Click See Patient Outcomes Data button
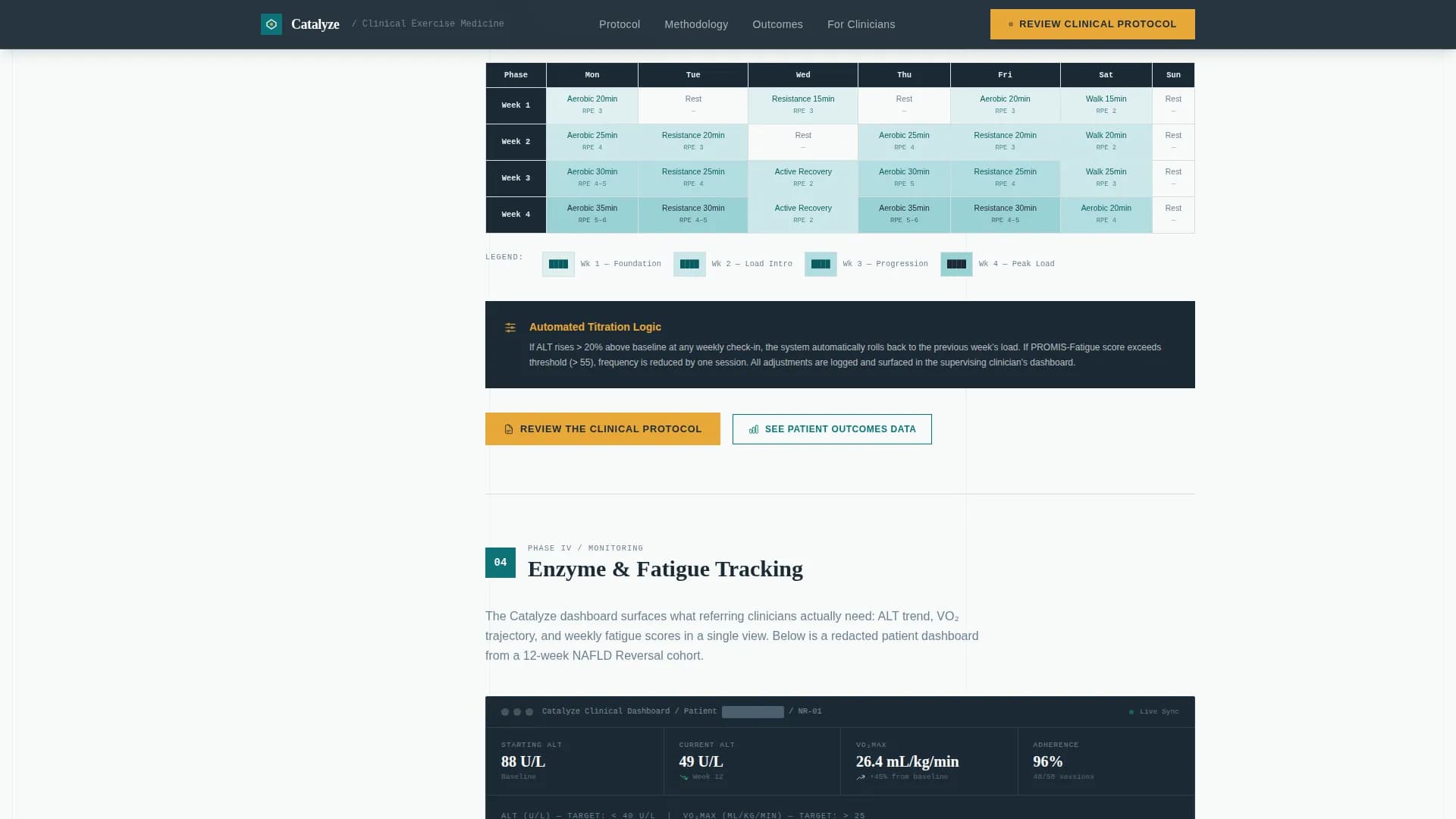This screenshot has height=819, width=1456. click(x=832, y=429)
